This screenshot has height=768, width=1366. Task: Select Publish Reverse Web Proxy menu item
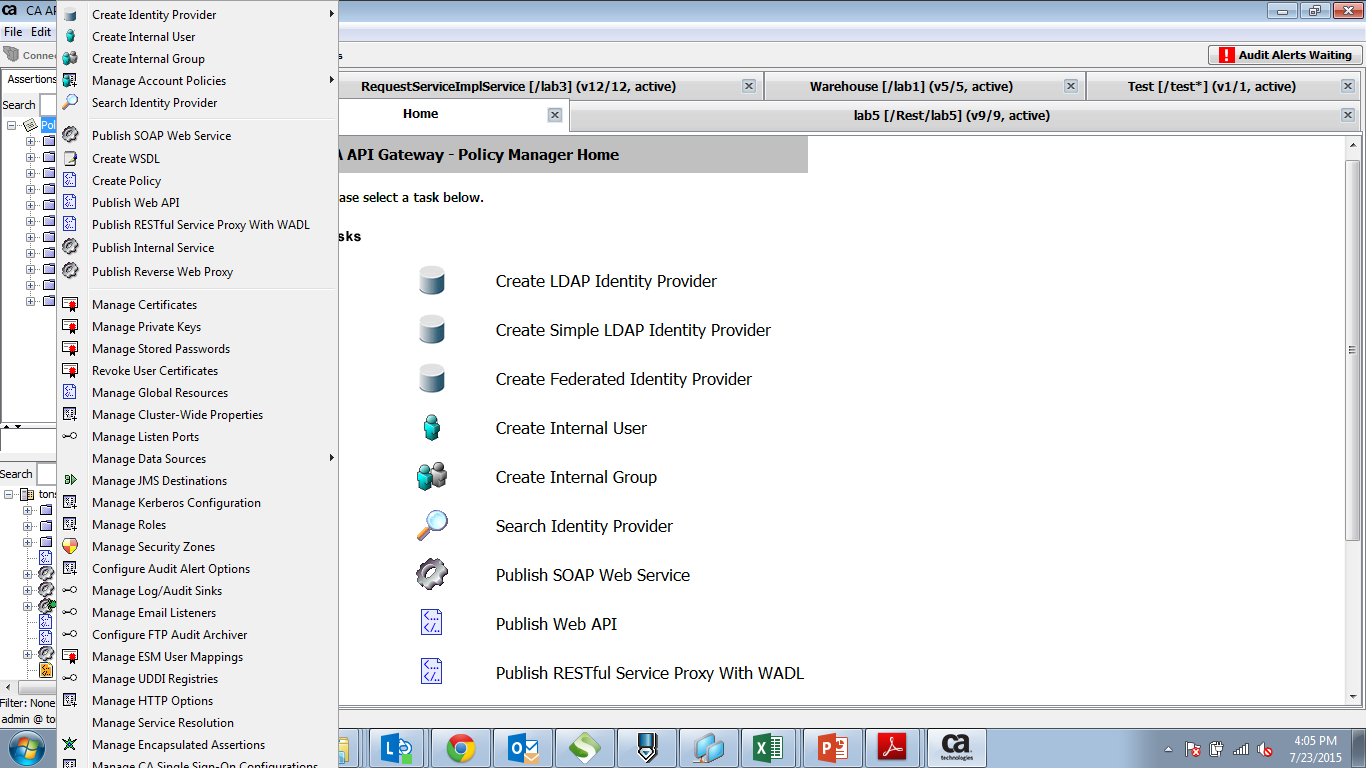(x=198, y=272)
